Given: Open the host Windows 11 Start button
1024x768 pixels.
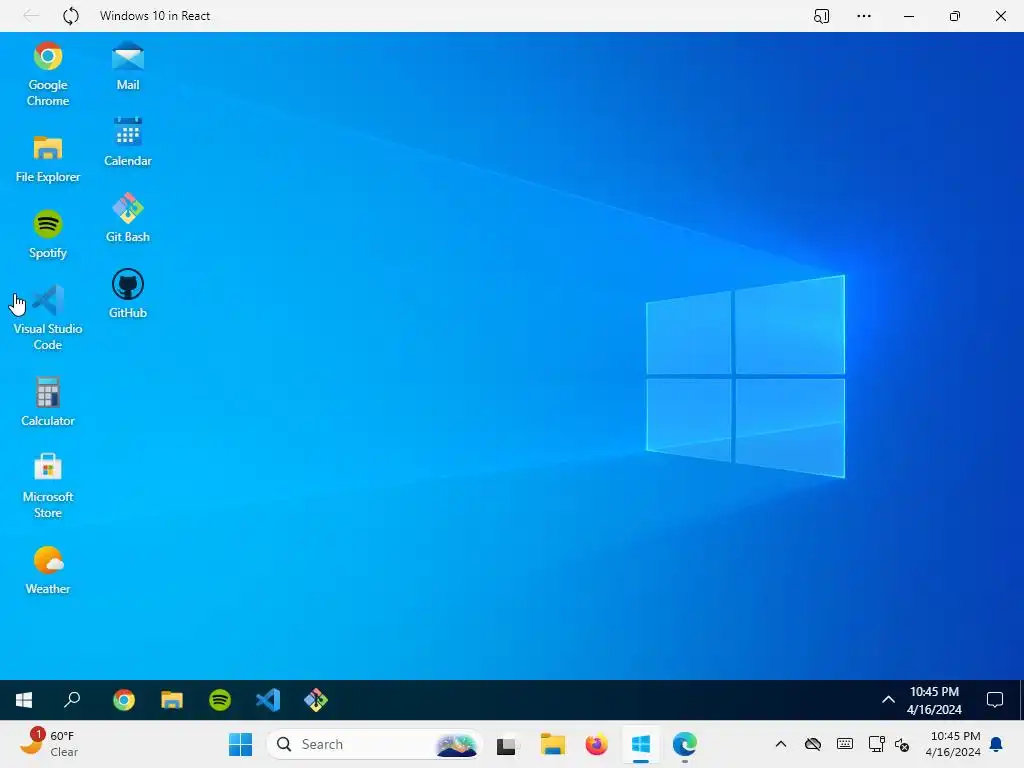Looking at the screenshot, I should [240, 744].
